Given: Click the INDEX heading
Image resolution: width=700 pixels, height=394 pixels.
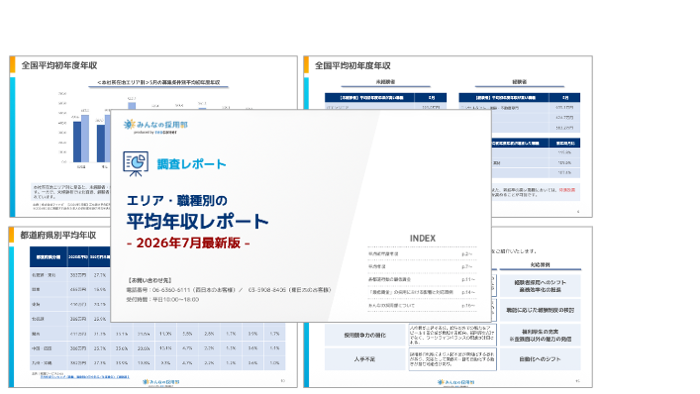Looking at the screenshot, I should tap(422, 238).
